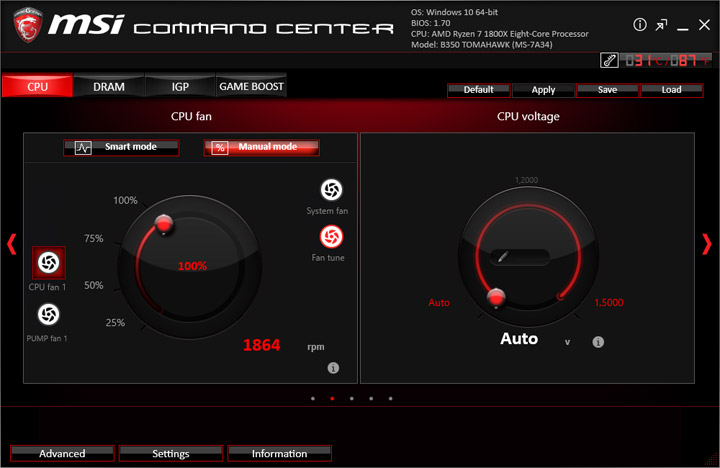Select the fourth page indicator dot
This screenshot has height=468, width=720.
pyautogui.click(x=371, y=399)
